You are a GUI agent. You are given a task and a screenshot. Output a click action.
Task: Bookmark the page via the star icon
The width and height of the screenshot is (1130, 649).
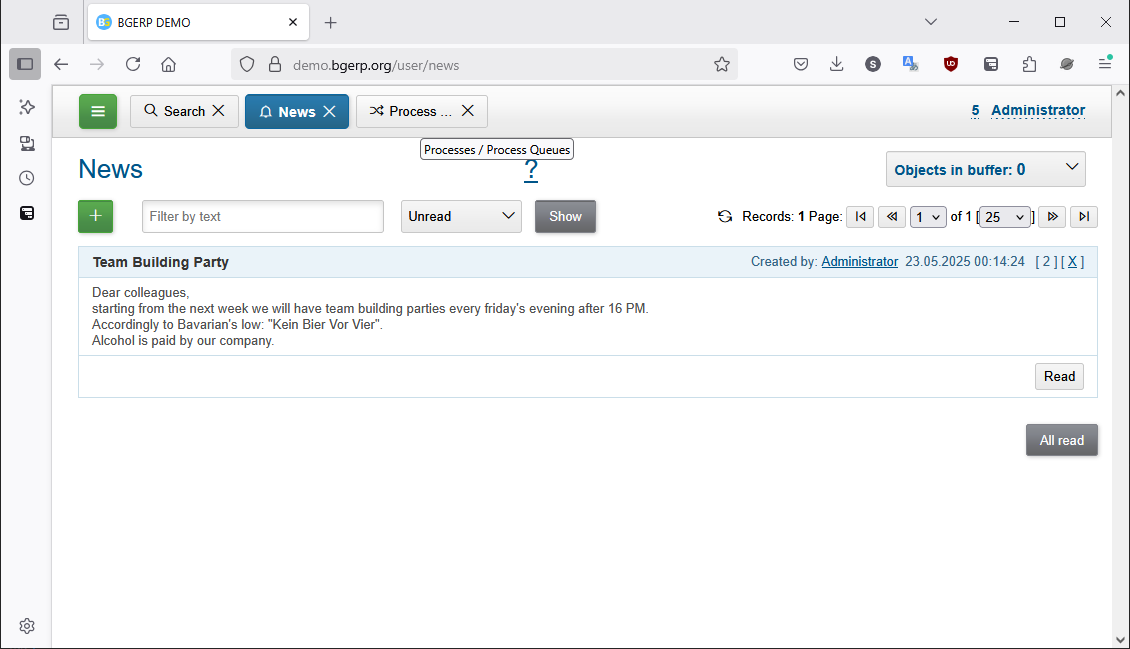click(x=722, y=64)
